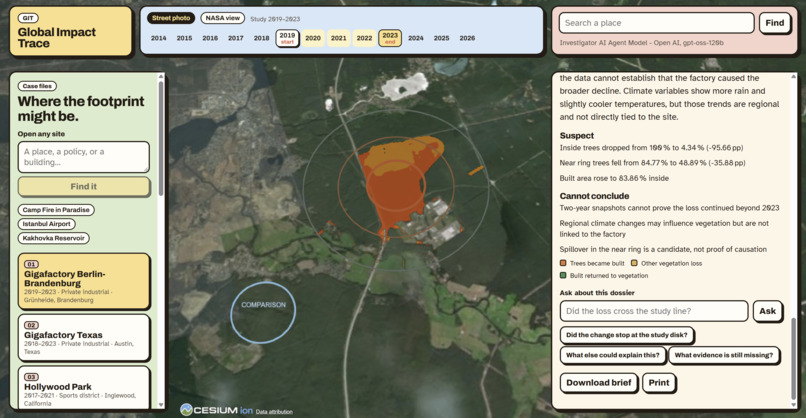
Task: Click the GIT logo badge
Action: tap(28, 18)
